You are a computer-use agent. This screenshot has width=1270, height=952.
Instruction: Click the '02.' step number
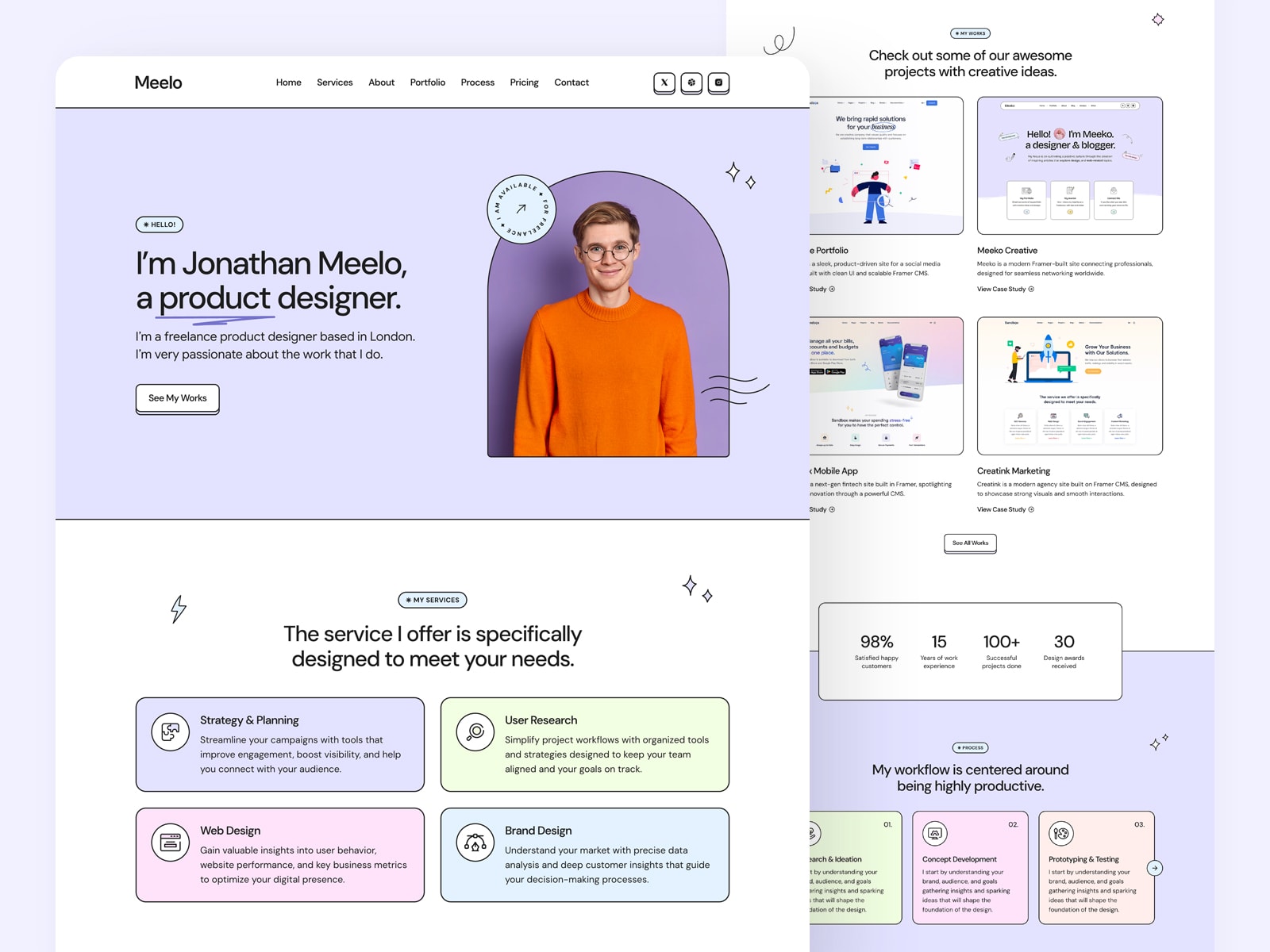coord(1013,825)
